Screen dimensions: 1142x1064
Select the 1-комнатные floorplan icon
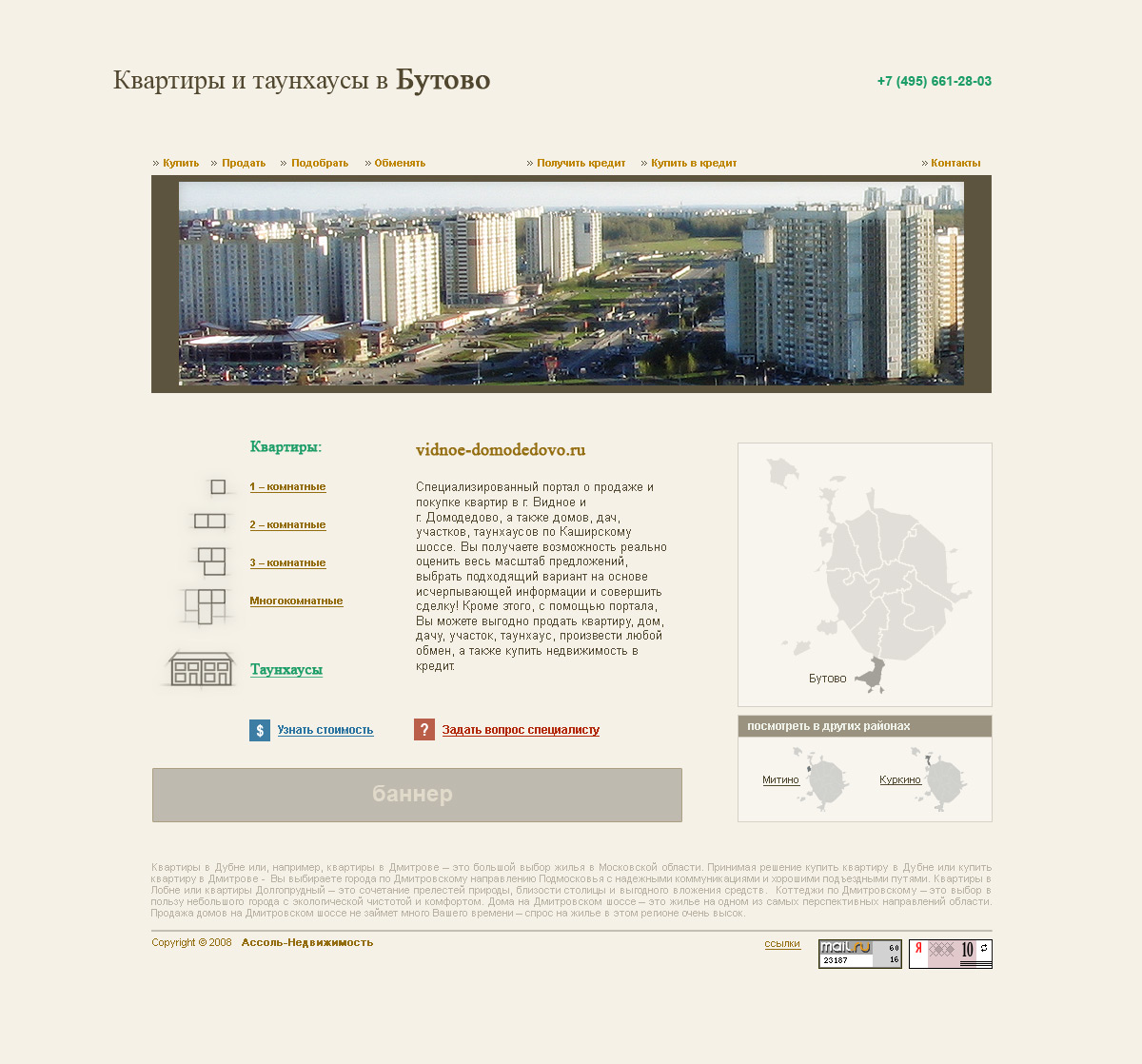point(217,487)
